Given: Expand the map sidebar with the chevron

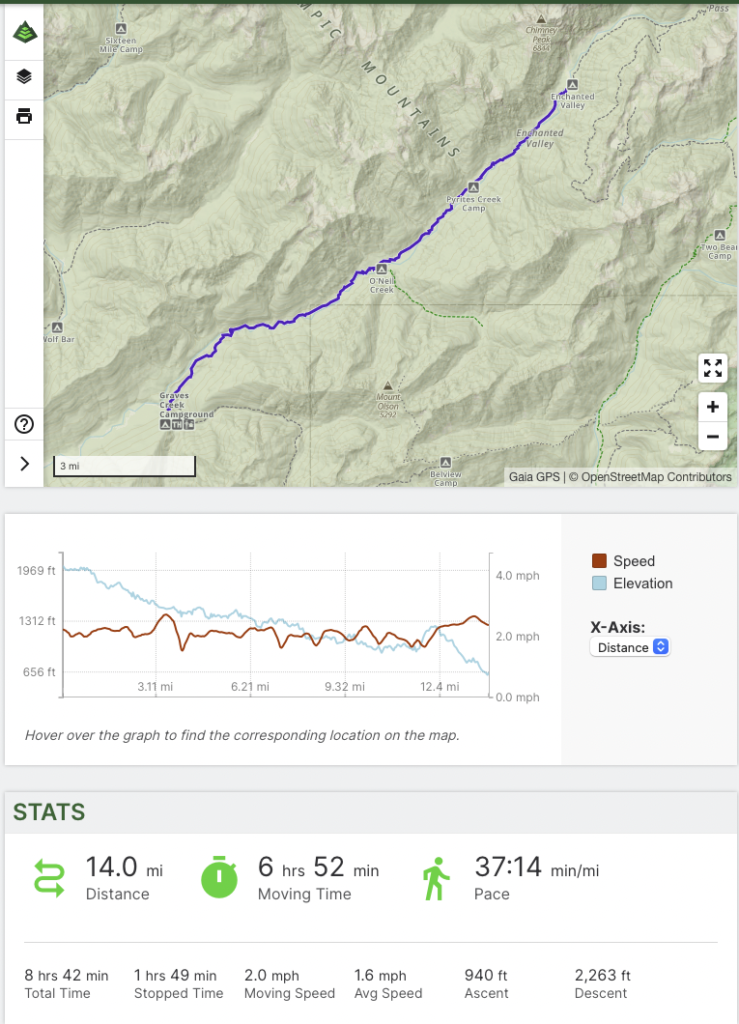Looking at the screenshot, I should click(24, 464).
